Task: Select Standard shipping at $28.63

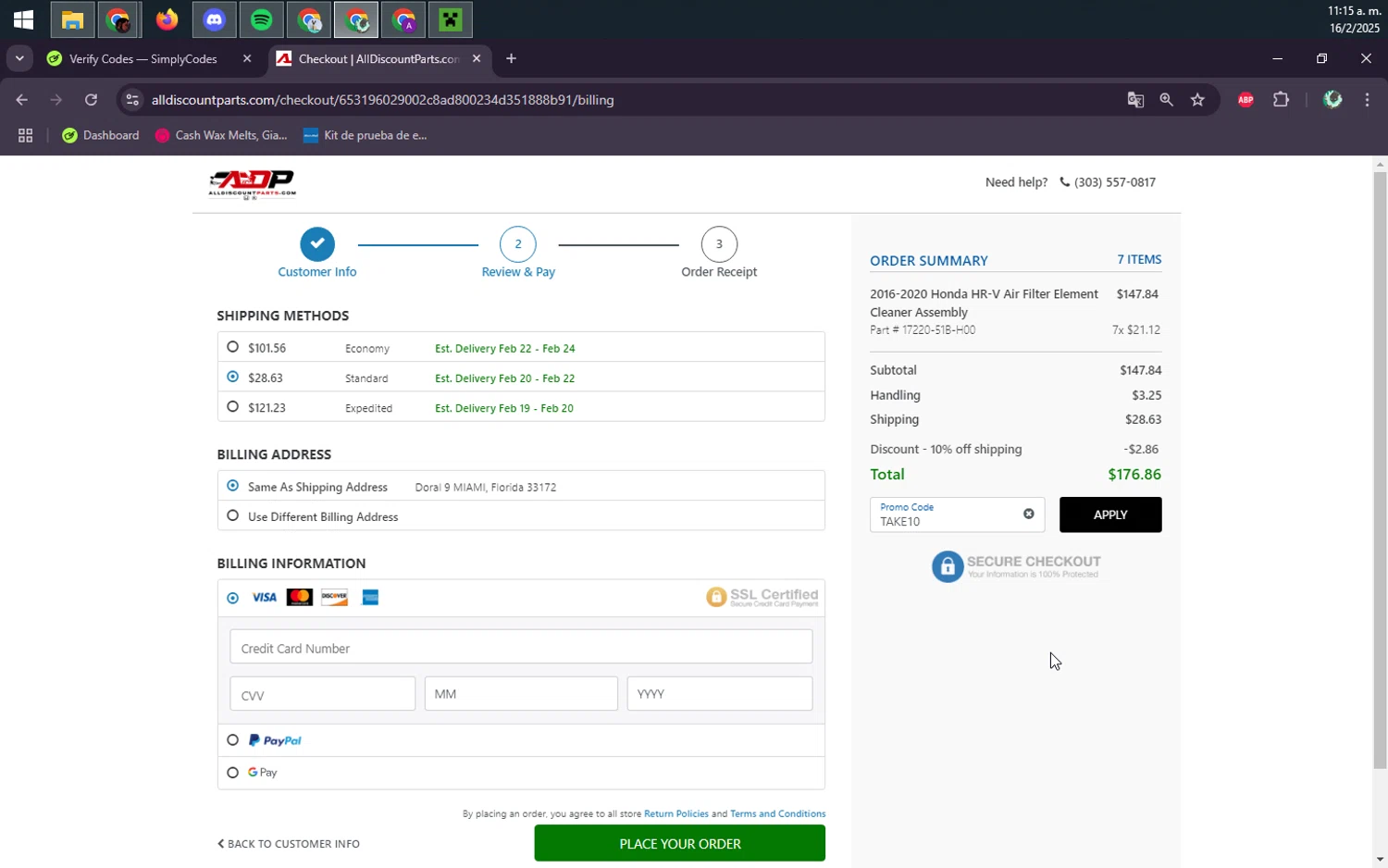Action: tap(232, 377)
